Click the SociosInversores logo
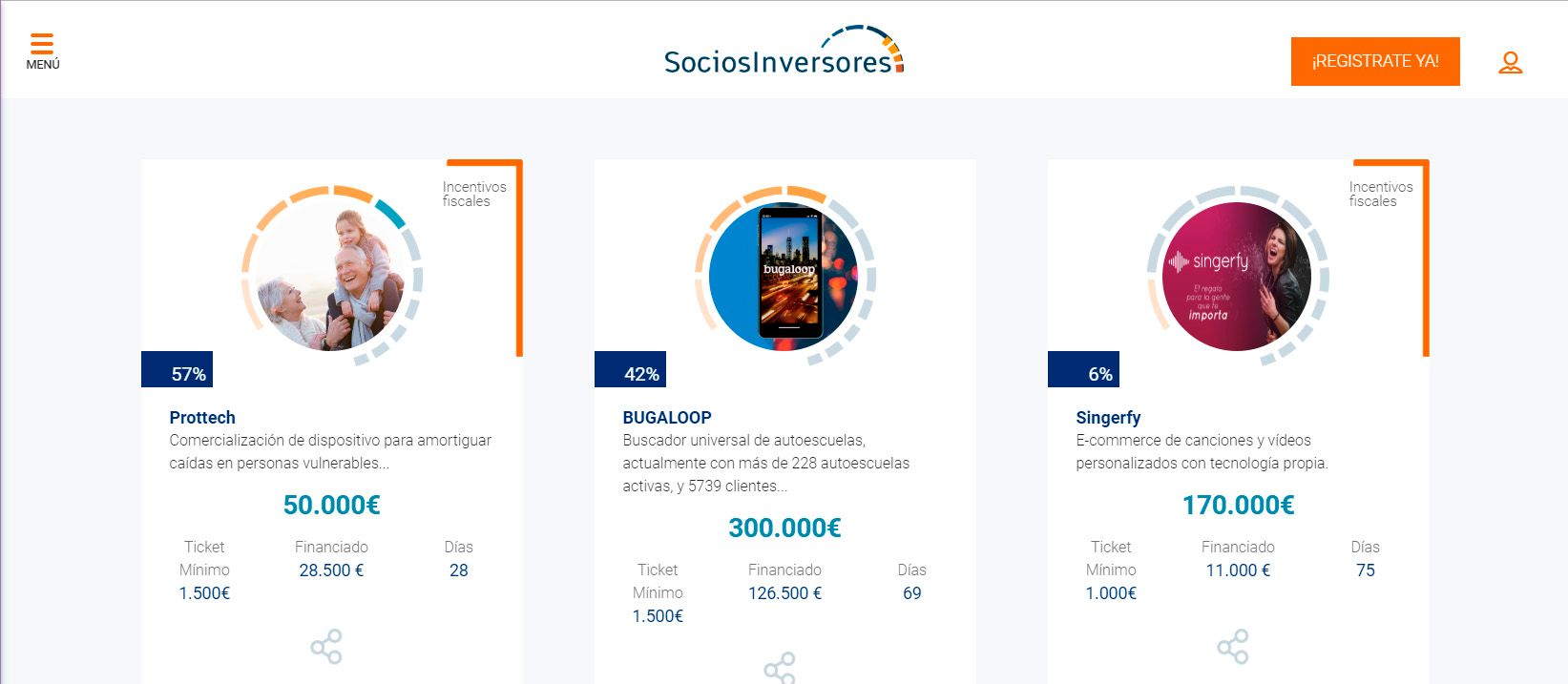 (784, 52)
